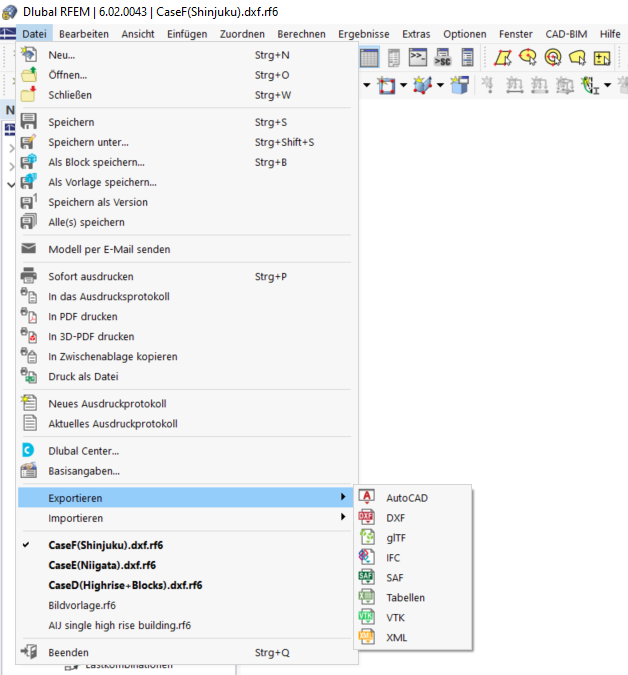This screenshot has height=675, width=628.
Task: Open the Berechnen menu
Action: pyautogui.click(x=301, y=34)
